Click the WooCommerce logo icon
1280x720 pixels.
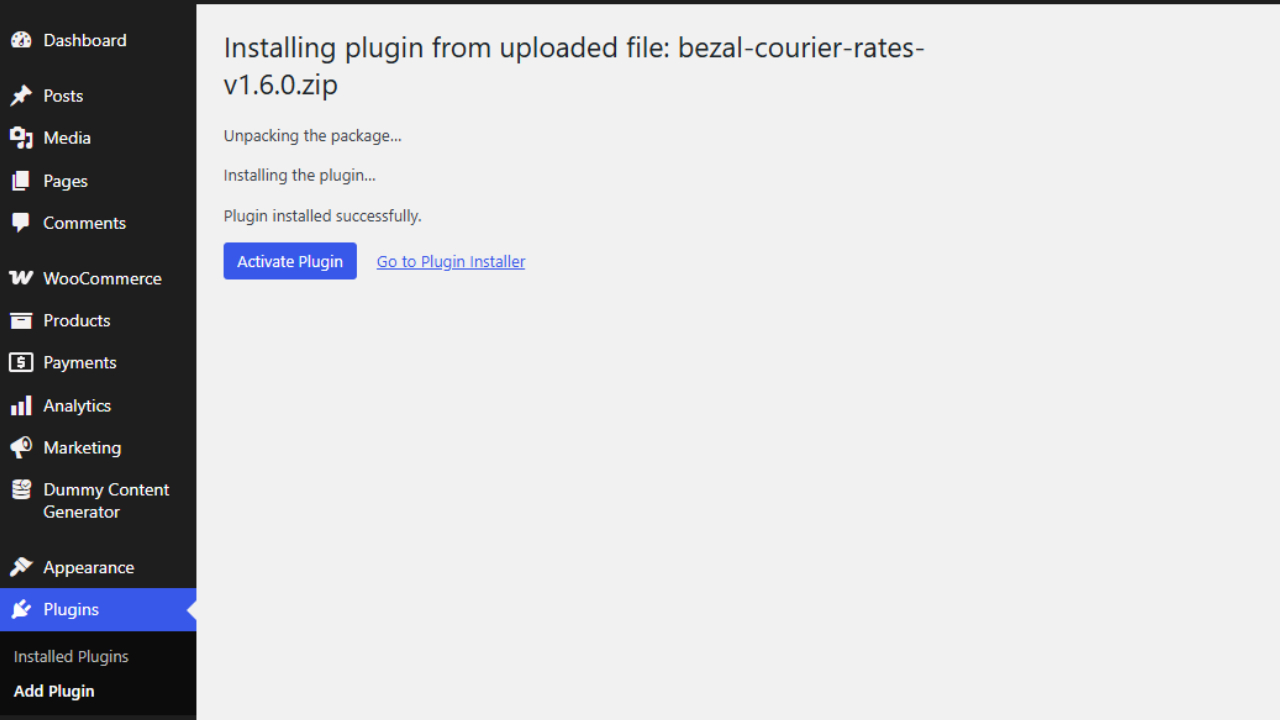click(21, 278)
